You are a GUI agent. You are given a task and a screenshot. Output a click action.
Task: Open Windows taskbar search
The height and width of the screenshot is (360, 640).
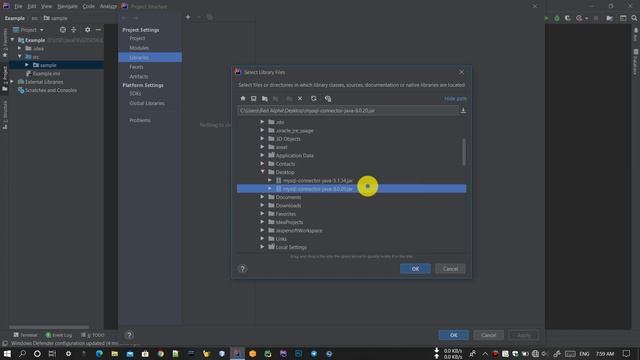[x=22, y=353]
